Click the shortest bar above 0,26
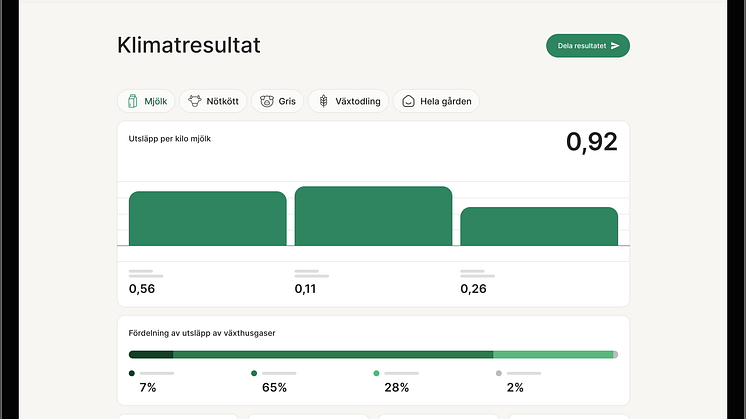Viewport: 746px width, 419px height. point(538,226)
